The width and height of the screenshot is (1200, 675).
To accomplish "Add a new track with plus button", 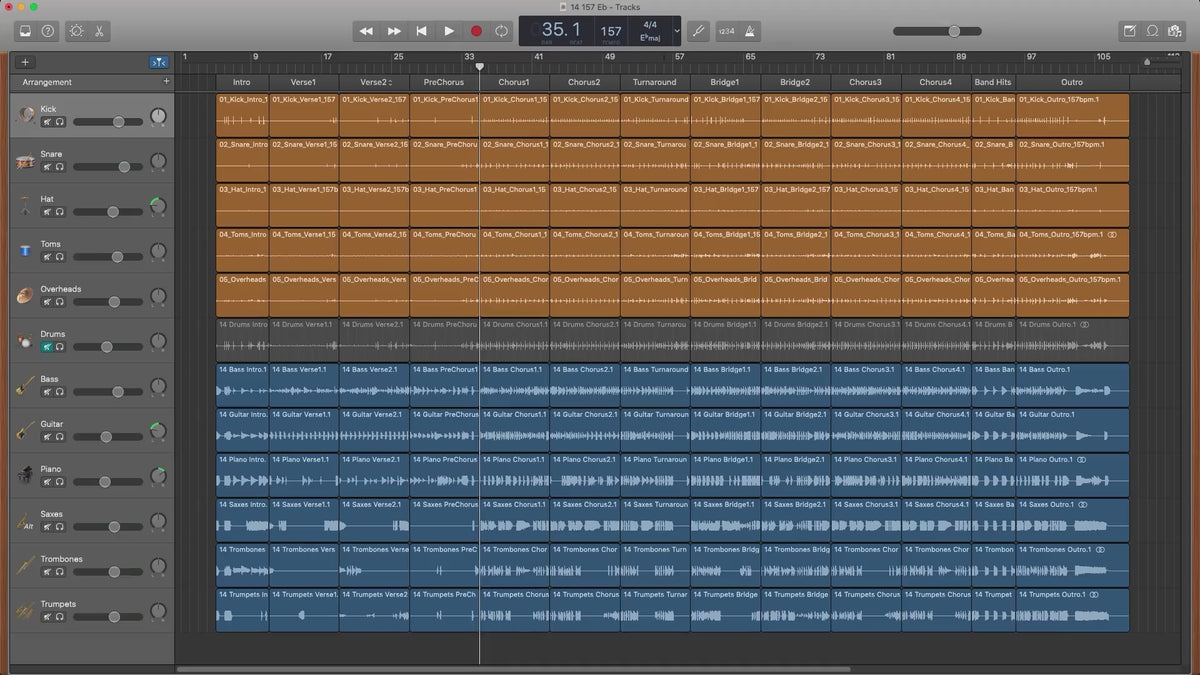I will [25, 62].
